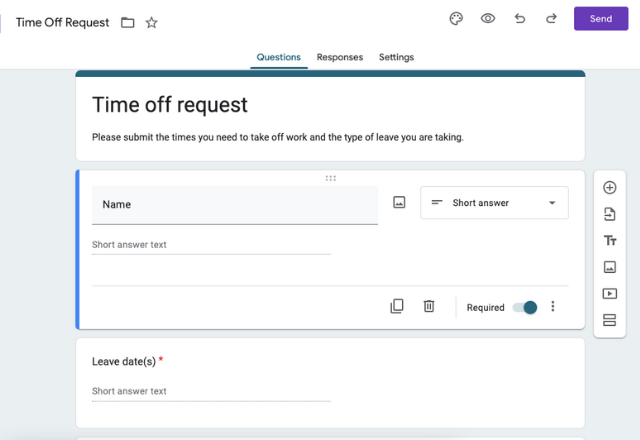640x440 pixels.
Task: Star the Time Off Request form
Action: click(x=151, y=22)
